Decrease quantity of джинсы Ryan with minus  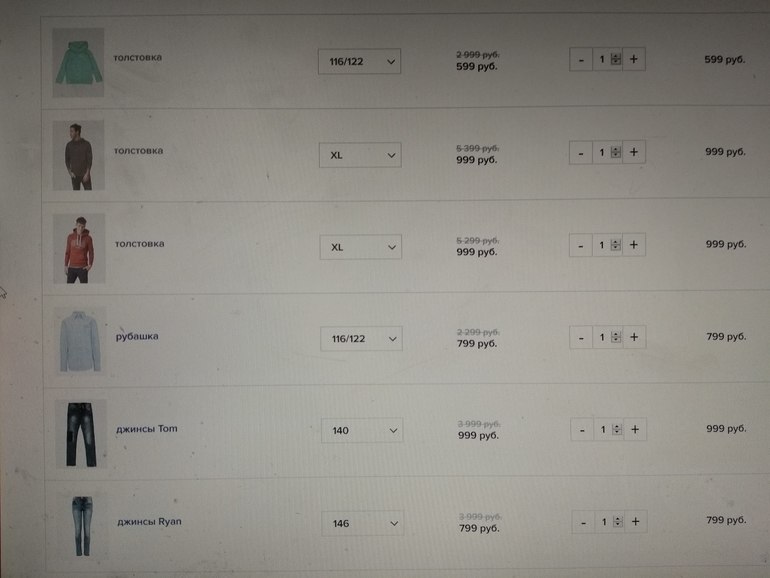tap(581, 522)
